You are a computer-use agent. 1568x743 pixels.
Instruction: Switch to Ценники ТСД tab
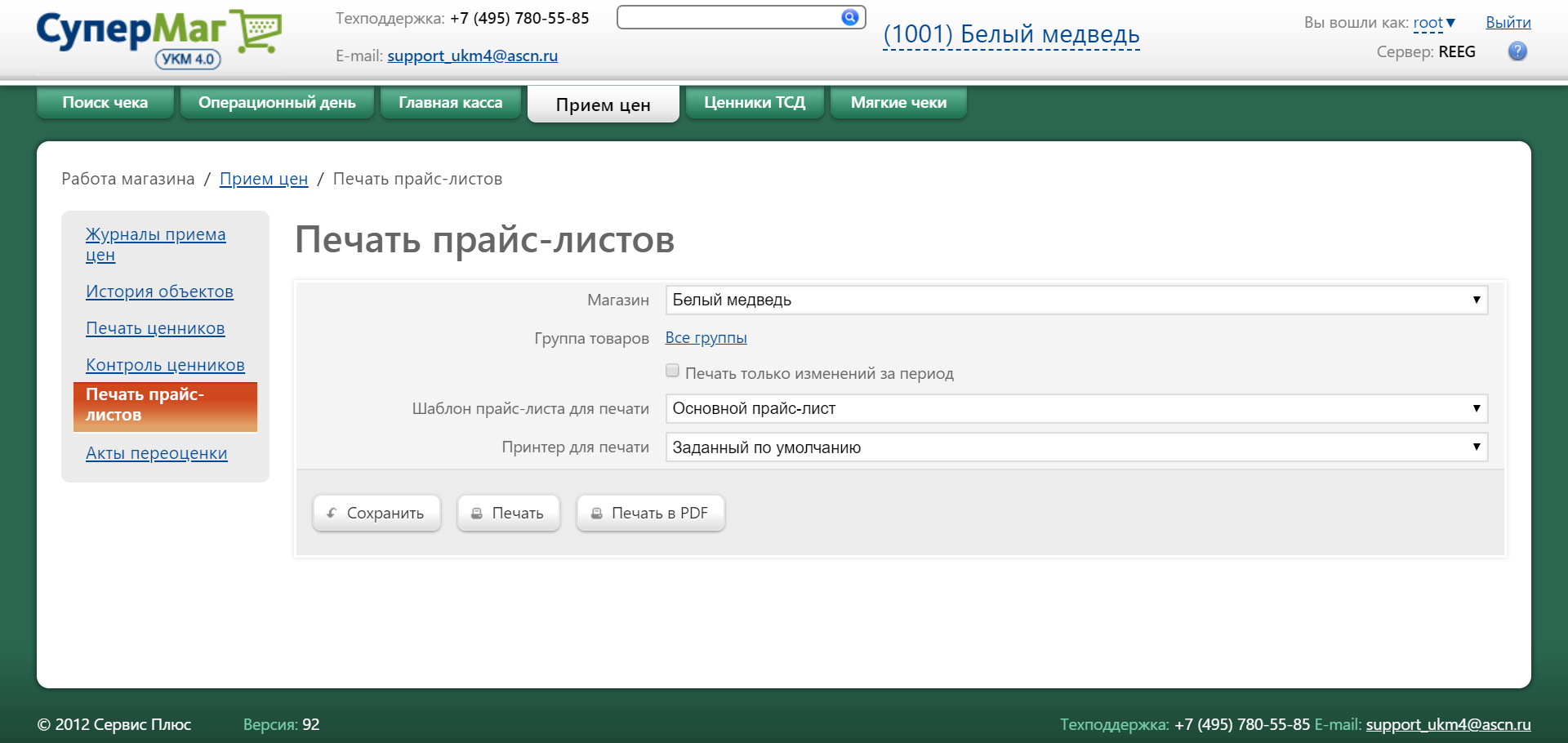pos(755,103)
